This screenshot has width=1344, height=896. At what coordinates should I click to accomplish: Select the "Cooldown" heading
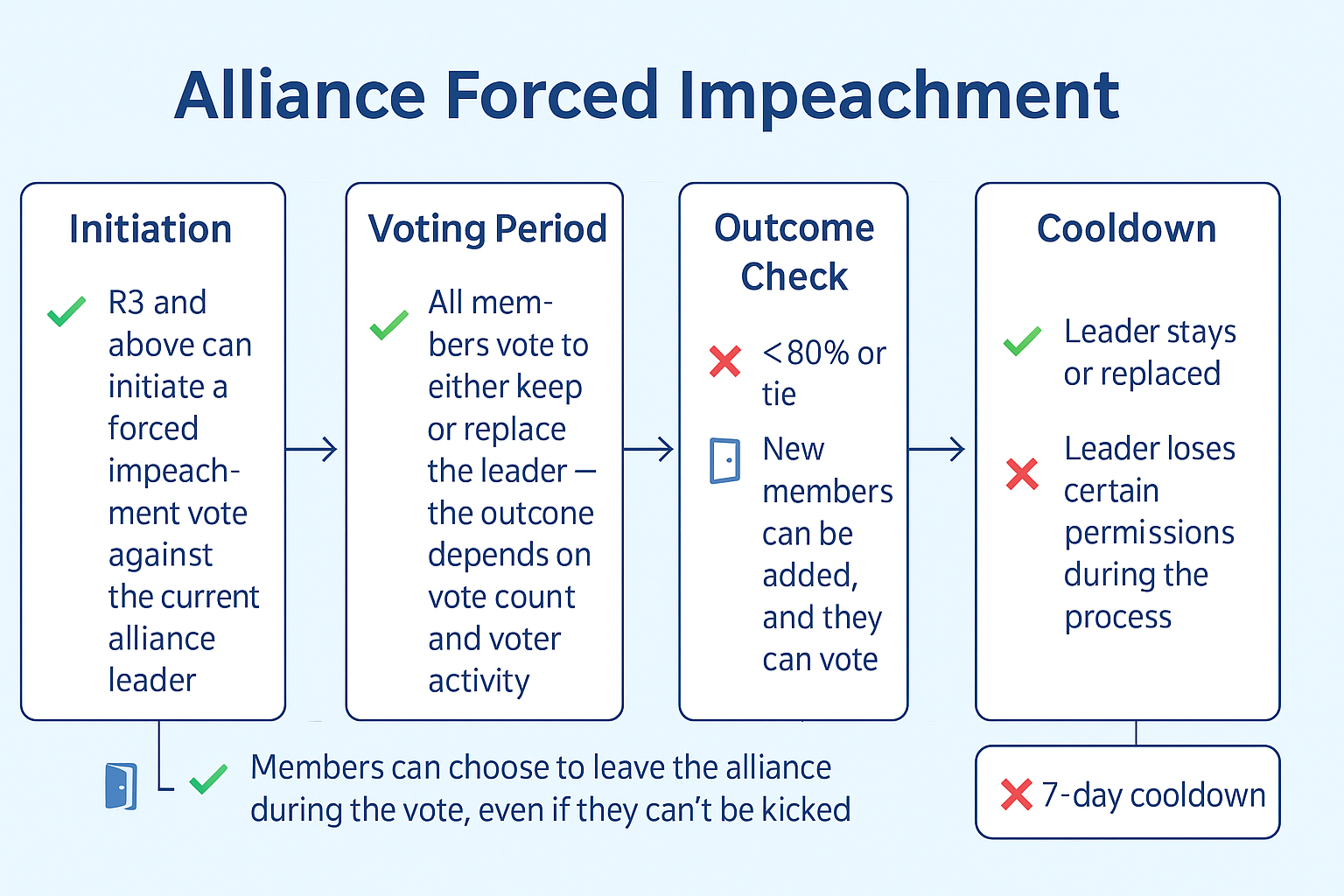[x=1127, y=229]
